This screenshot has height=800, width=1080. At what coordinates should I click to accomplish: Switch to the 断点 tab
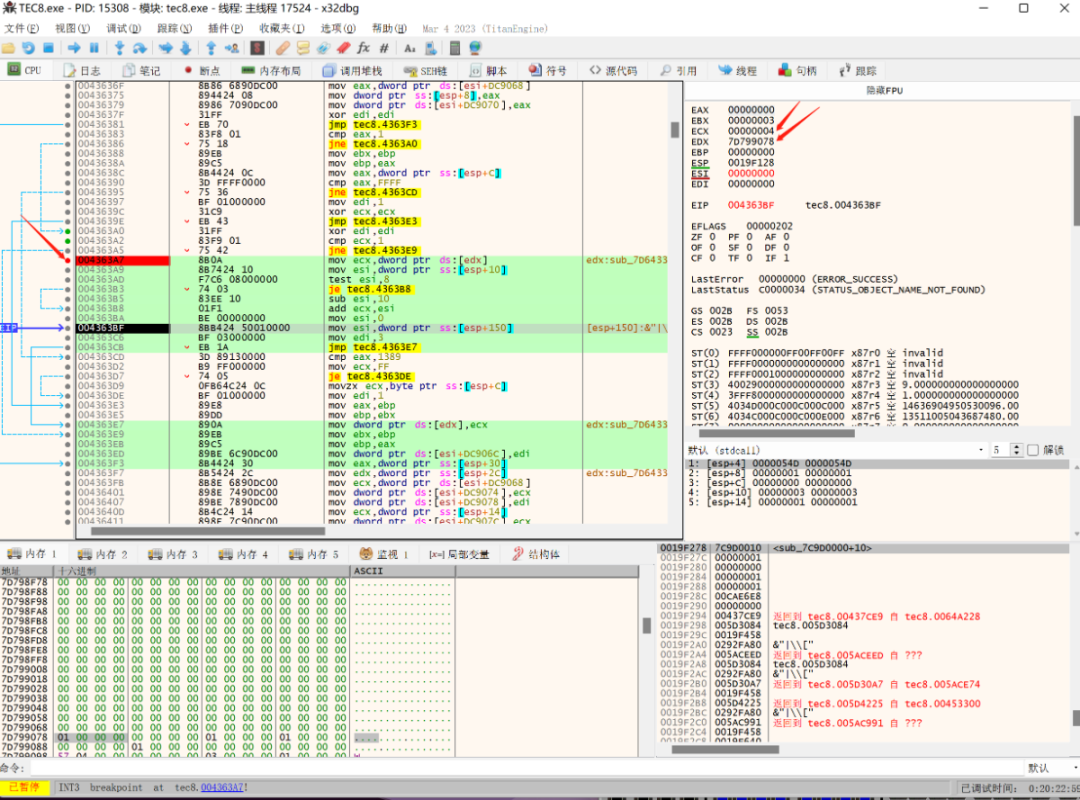pyautogui.click(x=201, y=70)
